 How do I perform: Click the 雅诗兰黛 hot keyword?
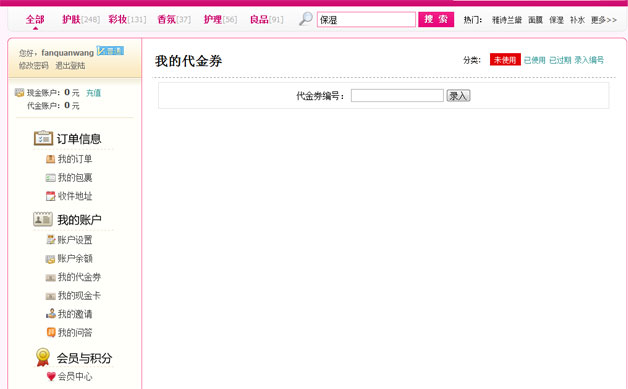pyautogui.click(x=507, y=20)
